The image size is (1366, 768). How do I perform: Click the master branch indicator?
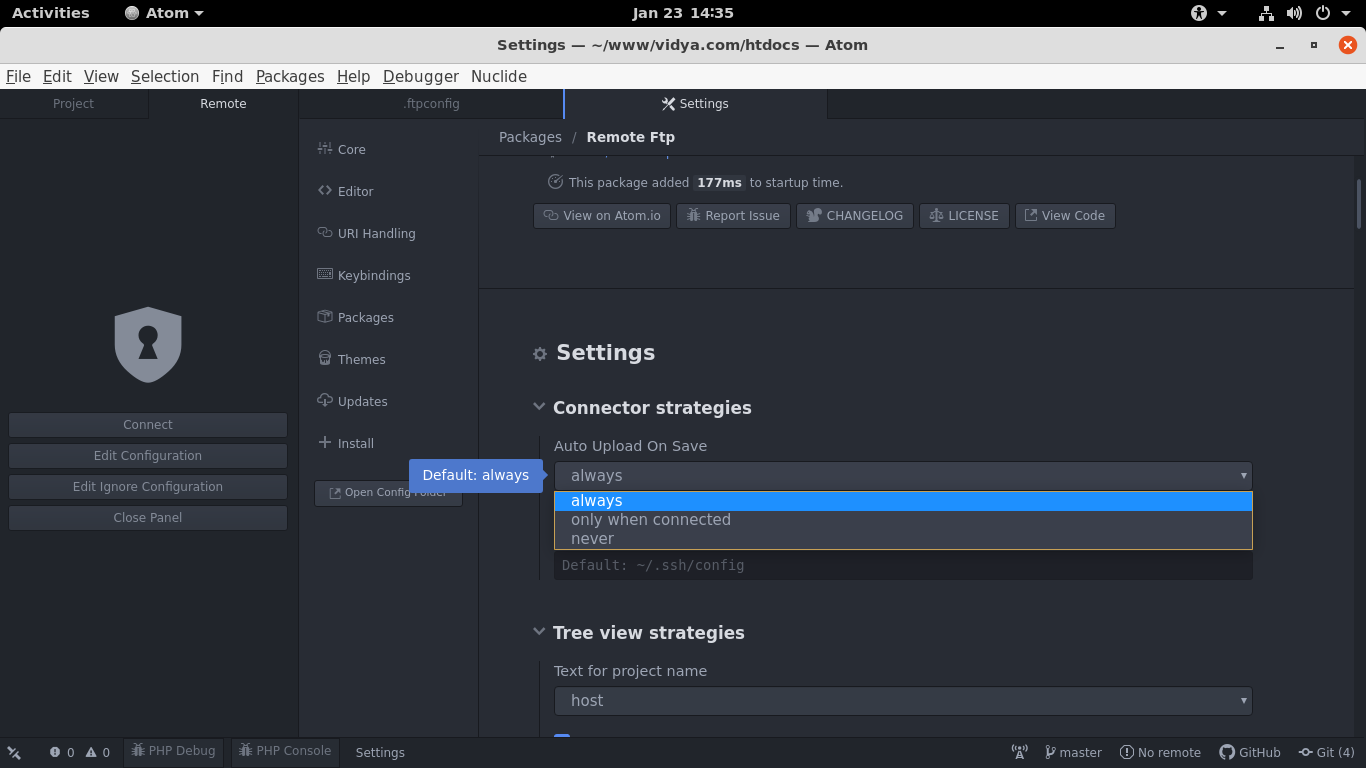(1073, 752)
